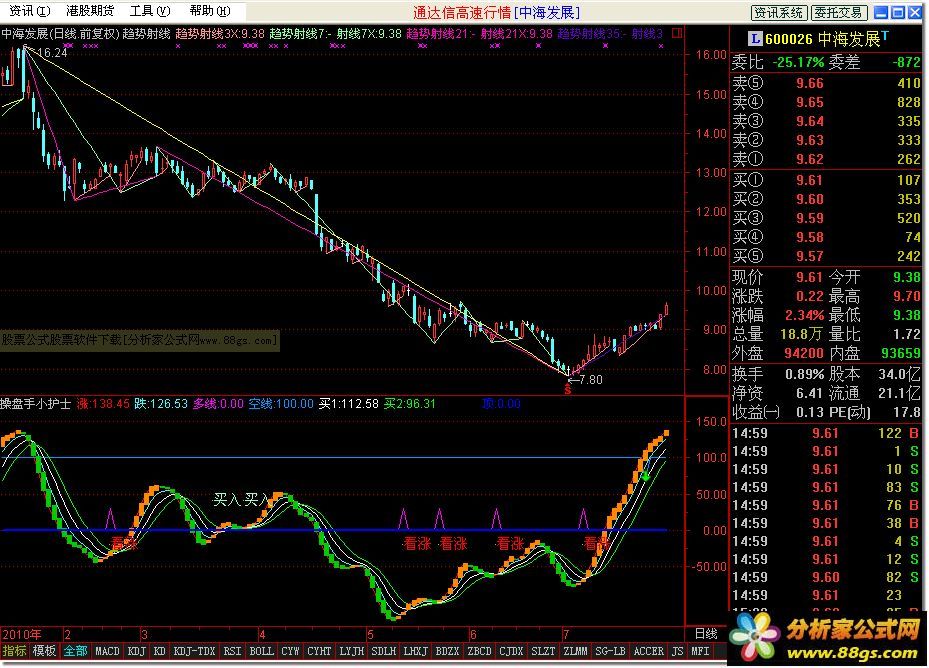Switch to the LHXJ indicator tab
The height and width of the screenshot is (668, 929).
point(415,651)
